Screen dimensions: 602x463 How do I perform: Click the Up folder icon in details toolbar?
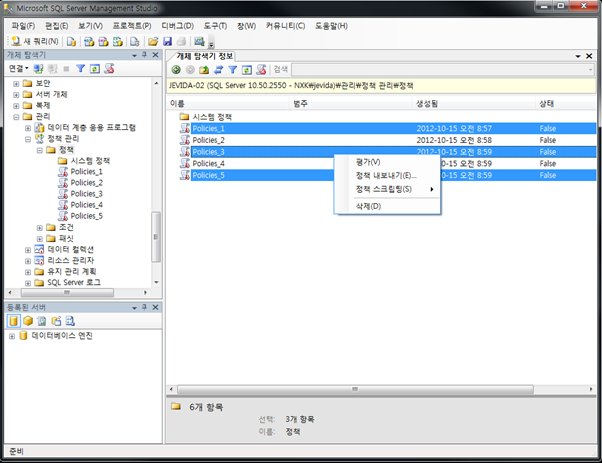coord(204,69)
